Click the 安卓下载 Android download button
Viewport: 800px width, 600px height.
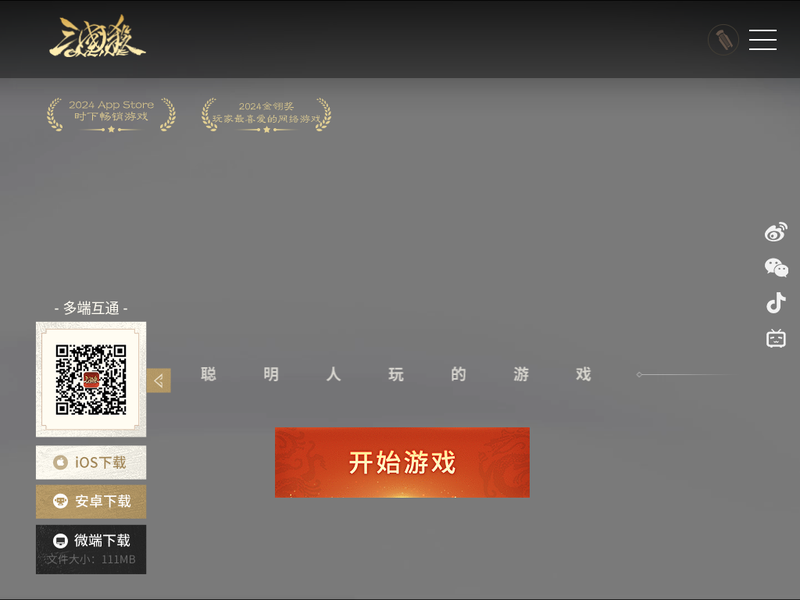point(91,501)
